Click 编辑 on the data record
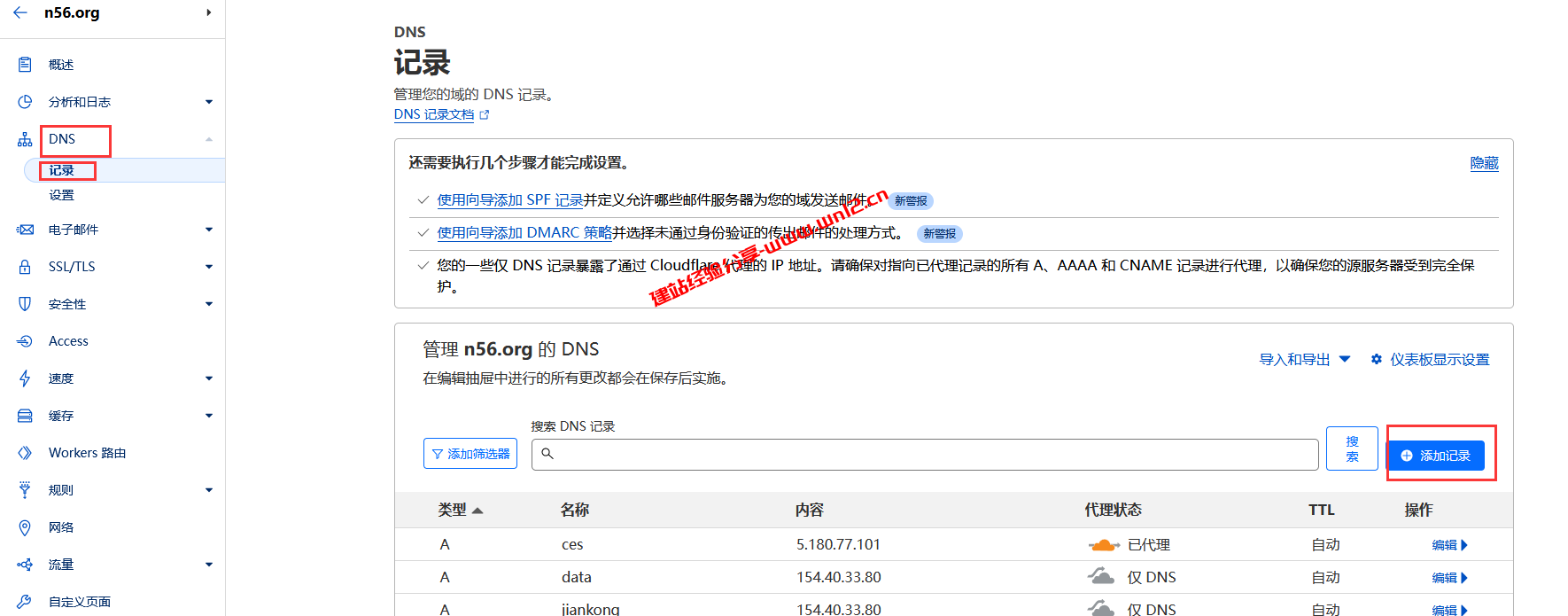The image size is (1568, 616). click(x=1450, y=578)
